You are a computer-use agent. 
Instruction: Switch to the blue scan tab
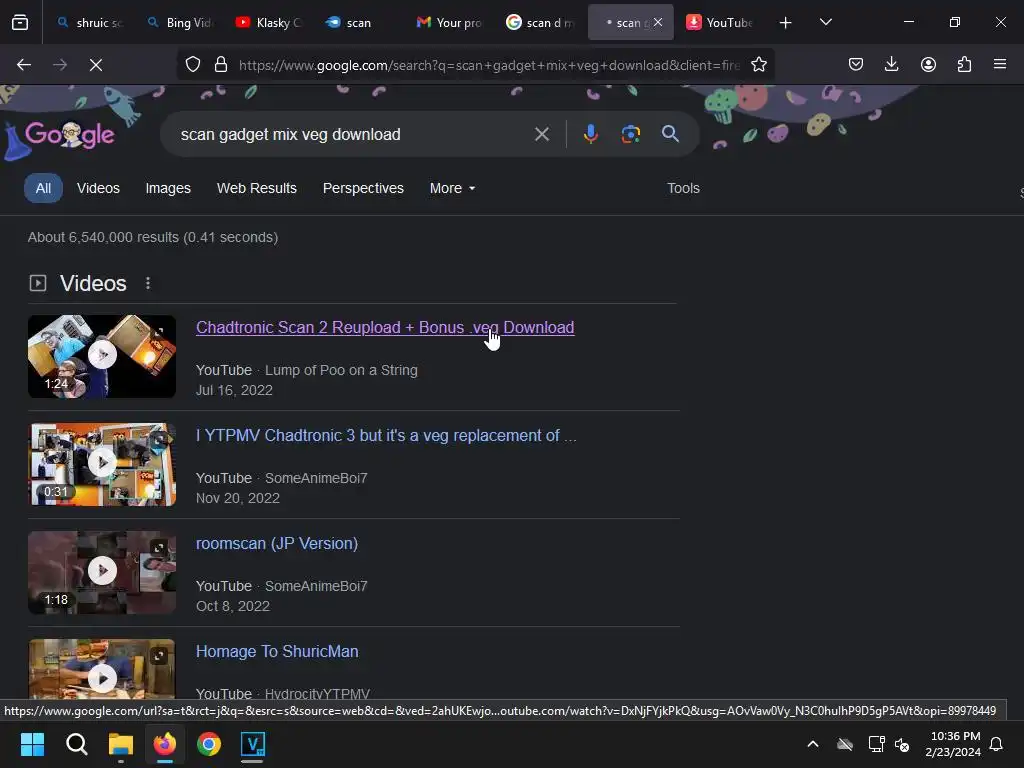pos(359,22)
